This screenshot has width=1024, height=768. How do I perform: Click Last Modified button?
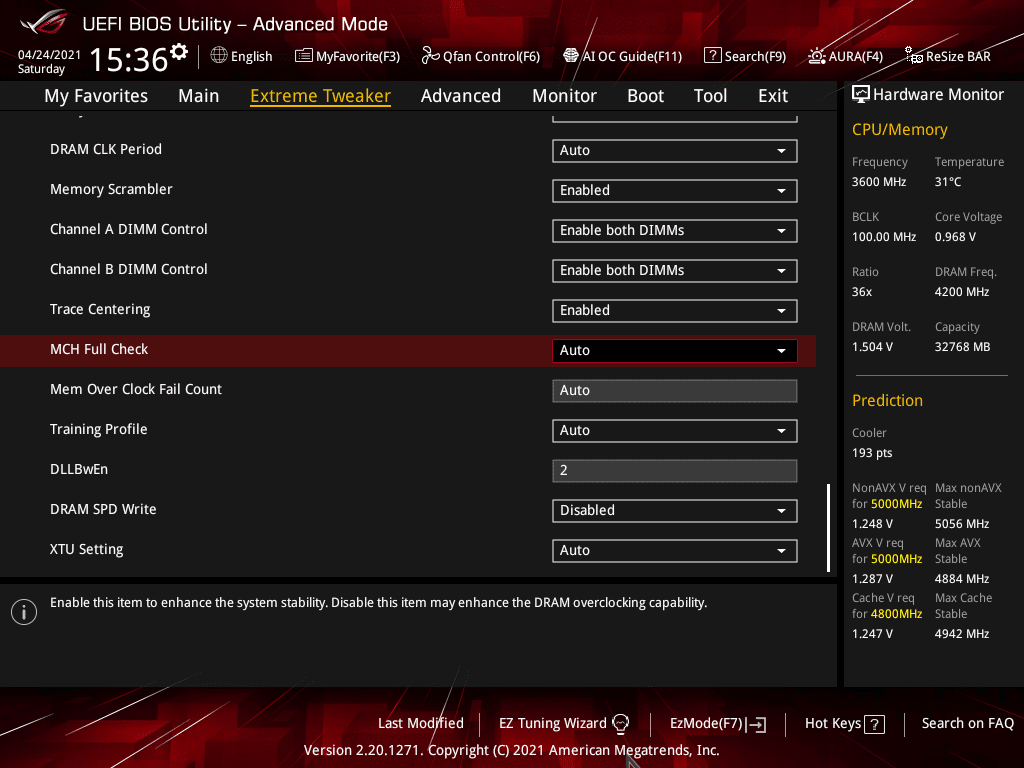(x=421, y=724)
